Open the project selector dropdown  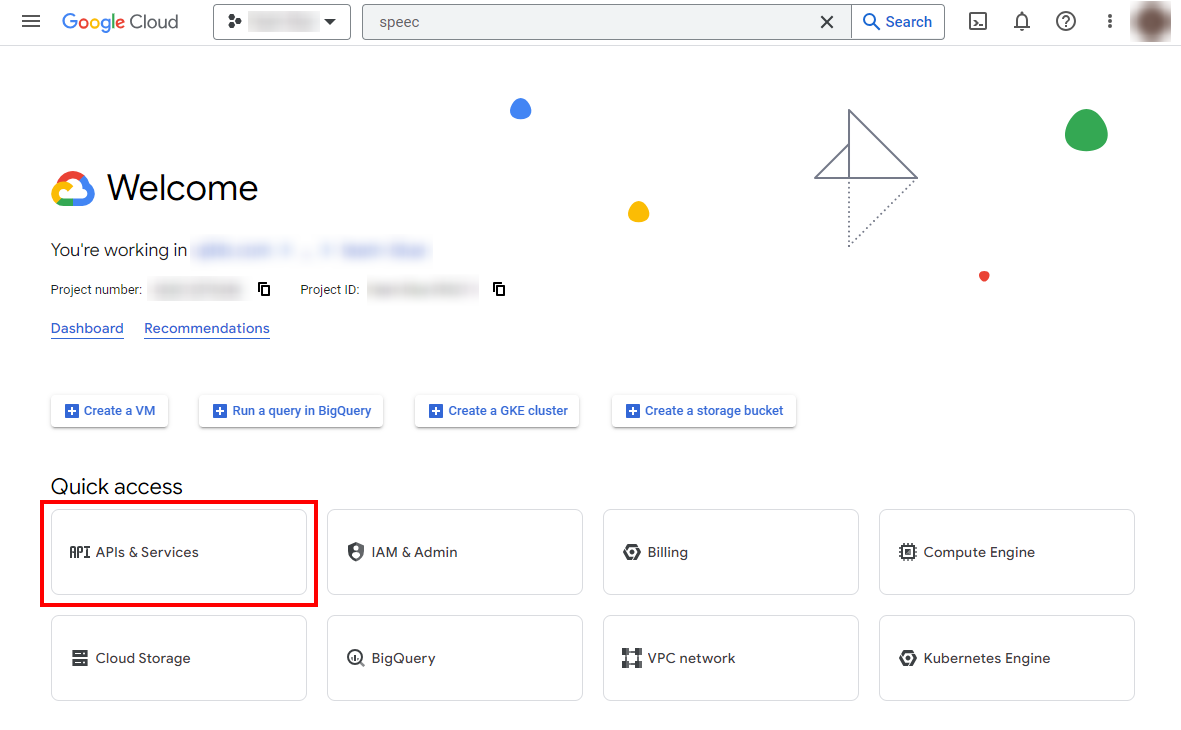pyautogui.click(x=281, y=22)
